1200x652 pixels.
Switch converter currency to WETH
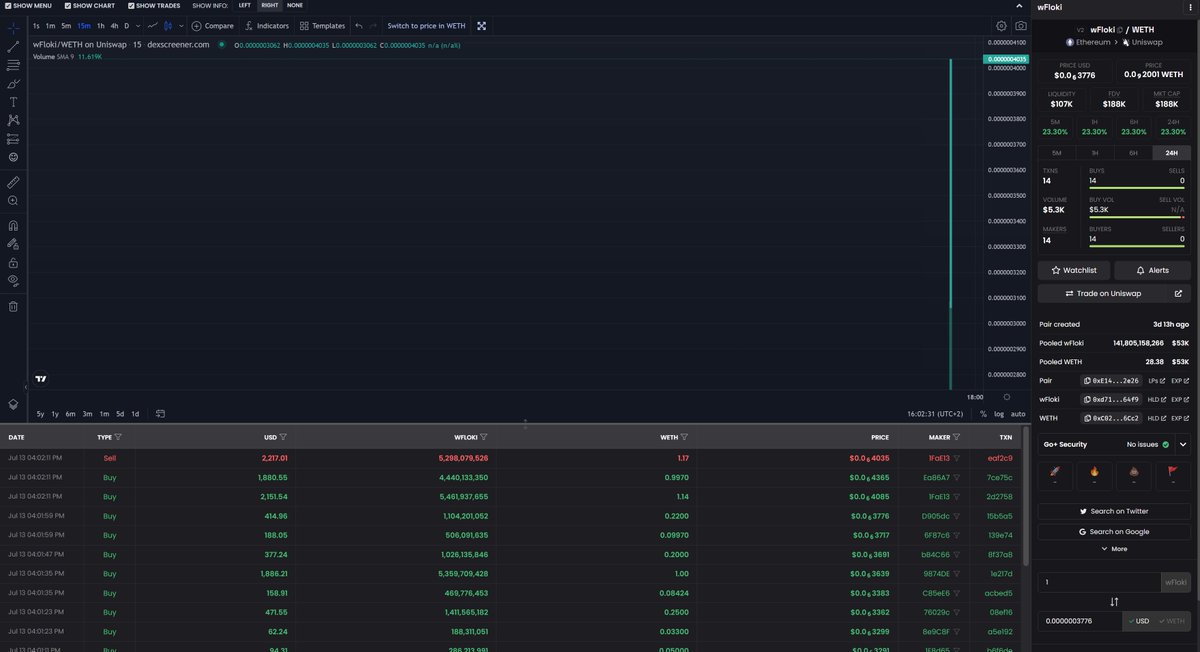[x=1171, y=621]
